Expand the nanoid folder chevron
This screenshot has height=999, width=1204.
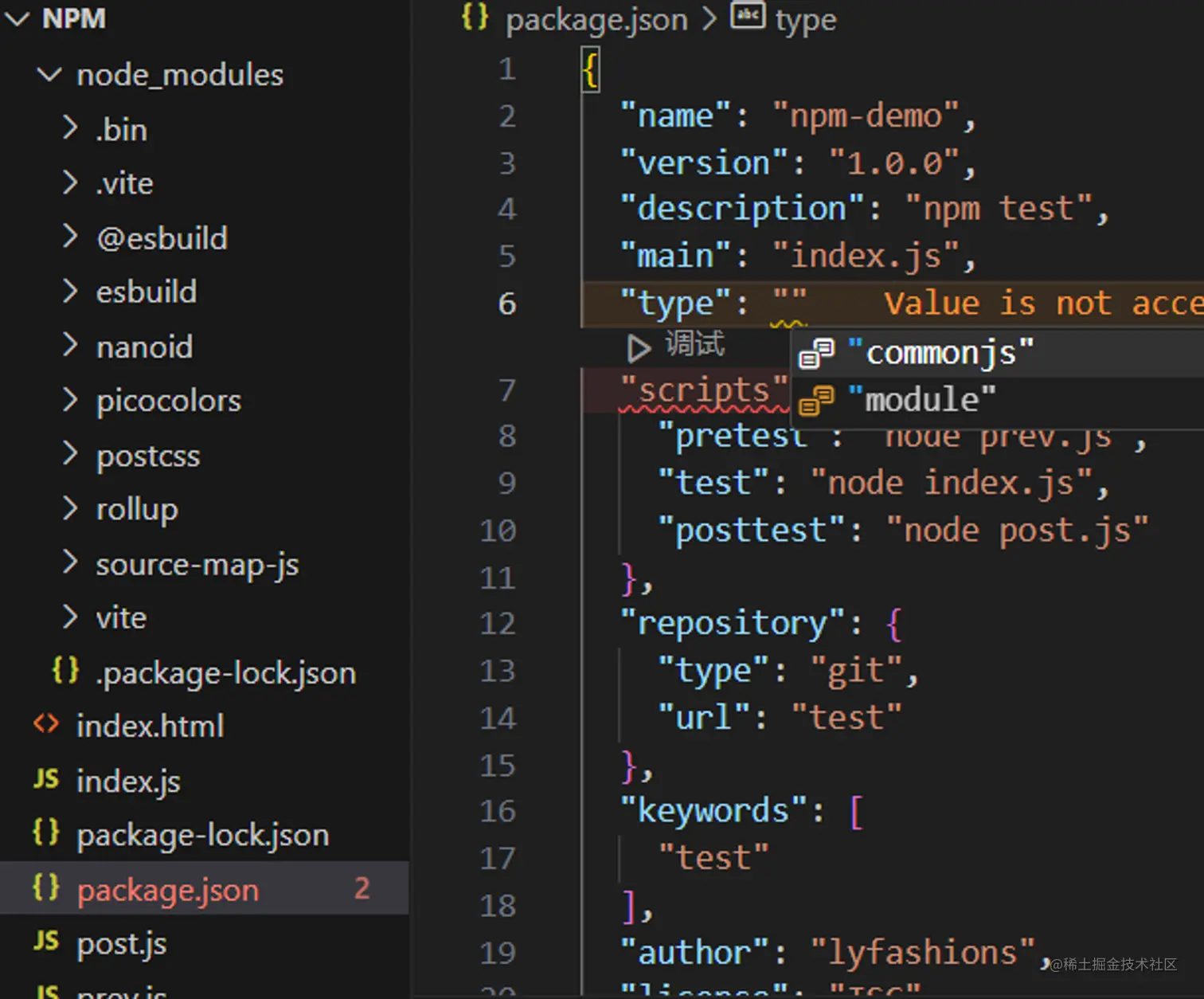point(70,345)
